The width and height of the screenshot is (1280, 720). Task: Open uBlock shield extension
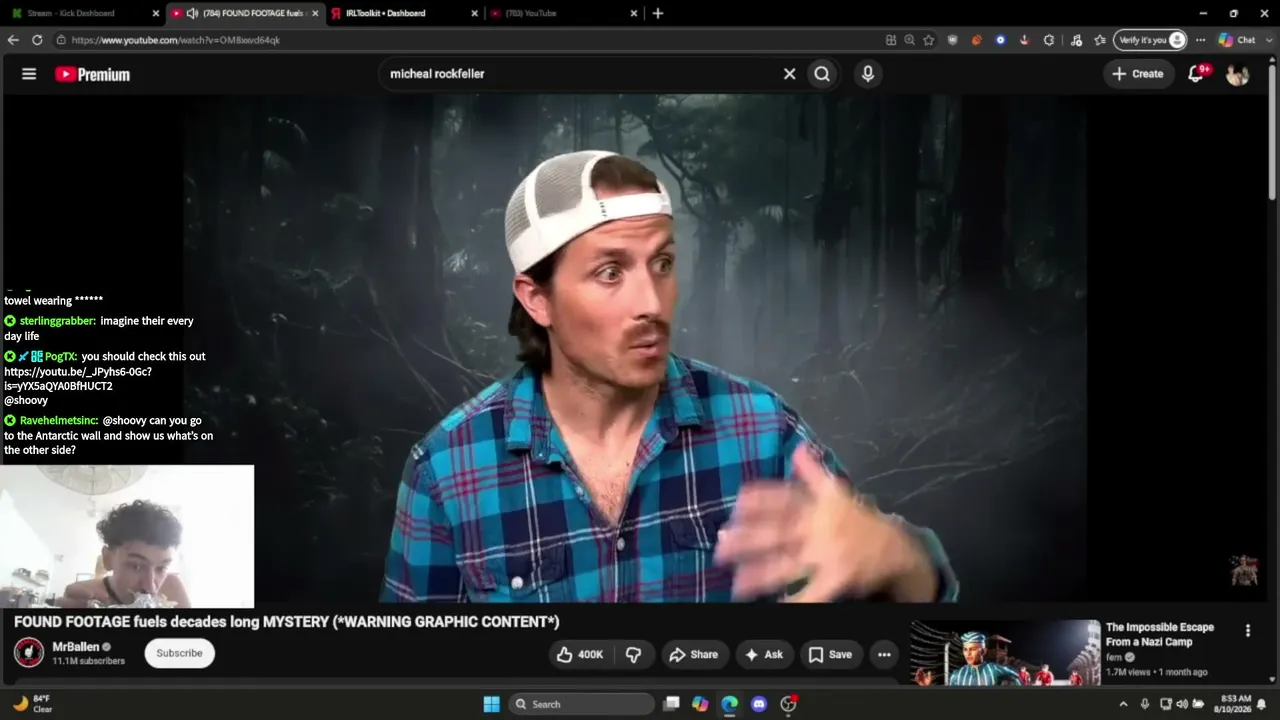[953, 40]
